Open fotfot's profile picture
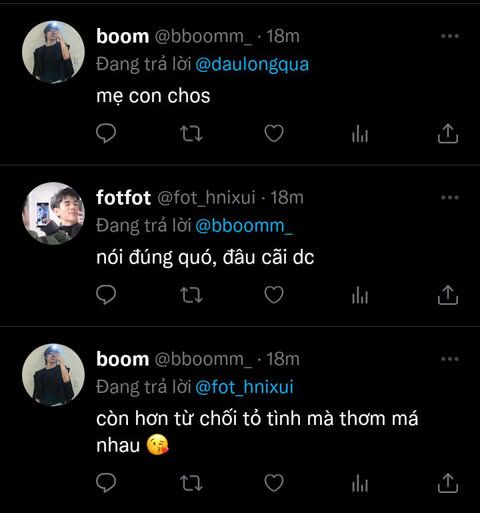The width and height of the screenshot is (480, 513). [x=53, y=213]
